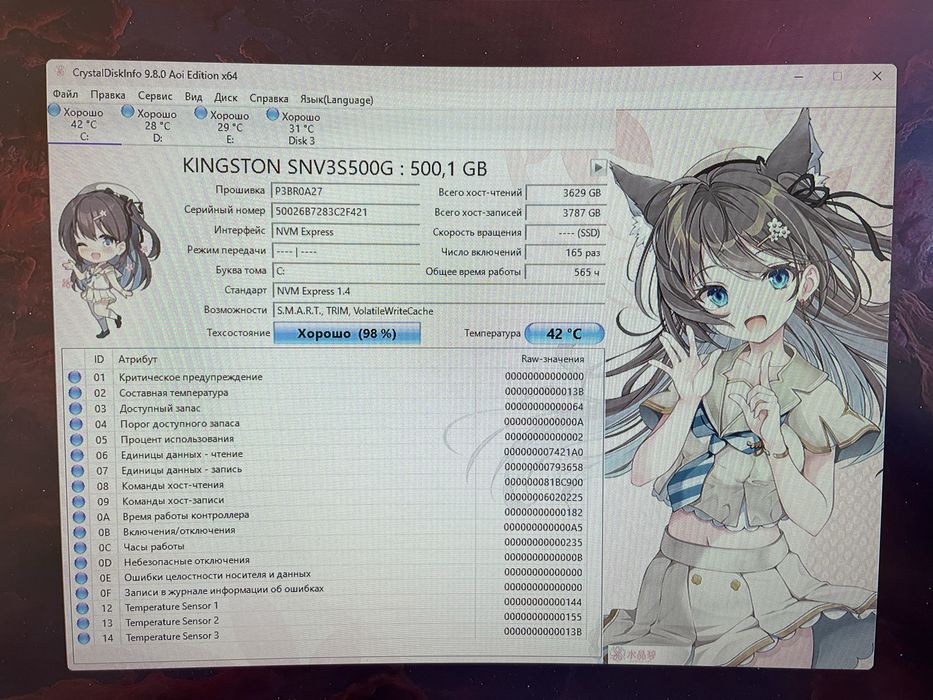
Task: Click raw value 0000000793658
Action: 544,467
